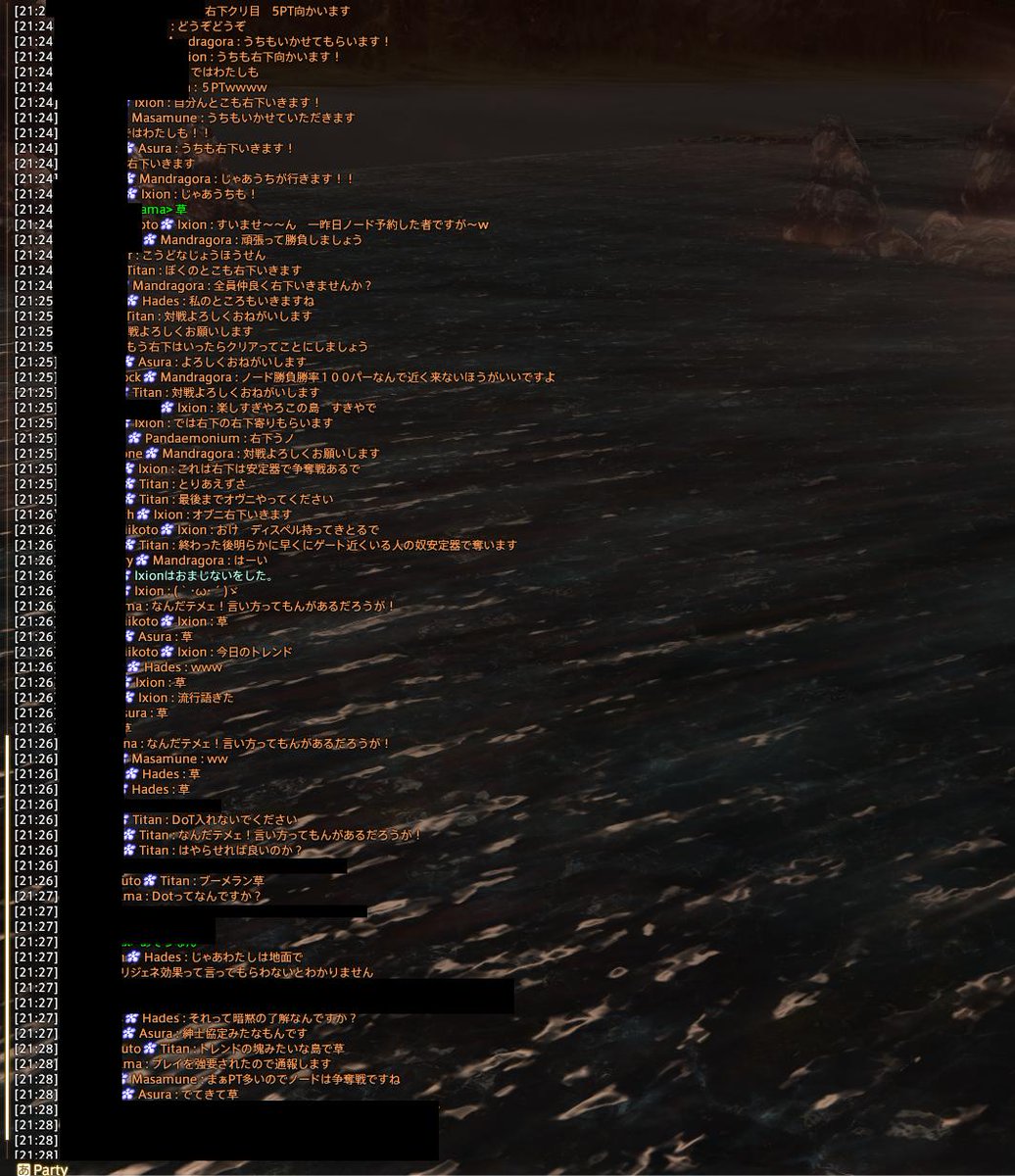Click world icon before Asura : よろしくおねがいします
Viewport: 1015px width, 1176px height.
[x=130, y=362]
